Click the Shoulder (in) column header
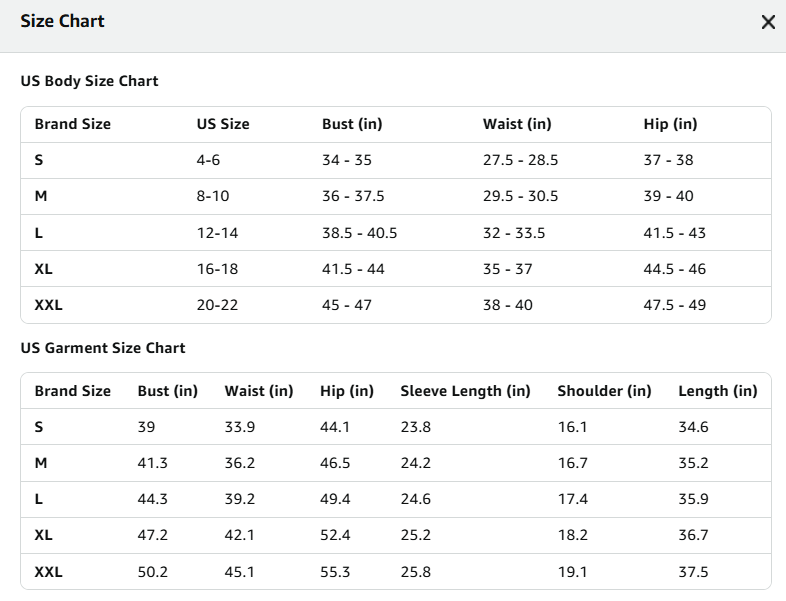The height and width of the screenshot is (601, 786). pyautogui.click(x=604, y=391)
